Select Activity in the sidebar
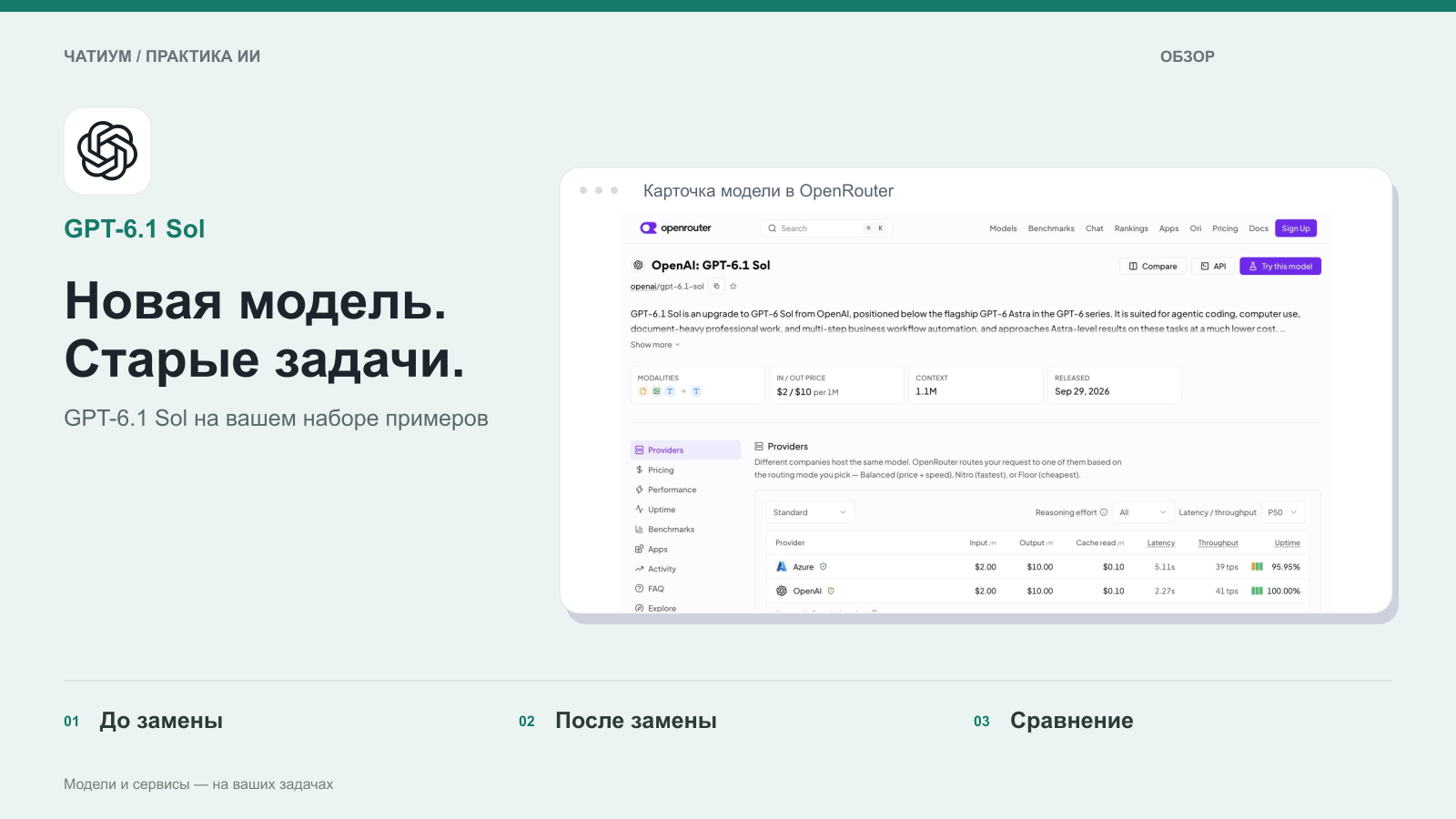1456x819 pixels. point(686,569)
